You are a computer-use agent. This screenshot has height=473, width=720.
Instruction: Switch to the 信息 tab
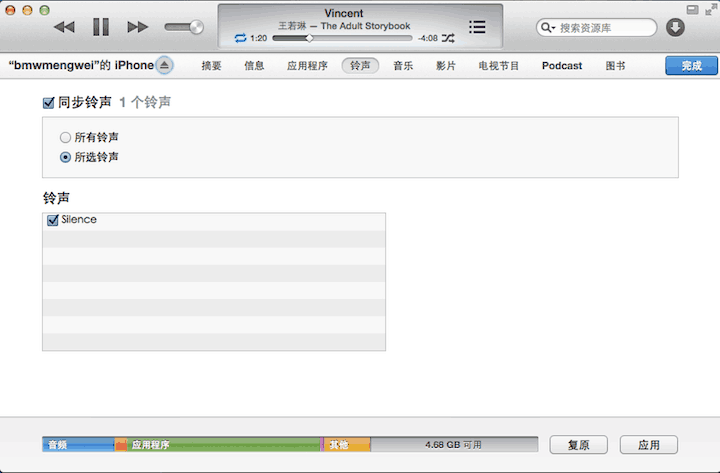tap(254, 66)
